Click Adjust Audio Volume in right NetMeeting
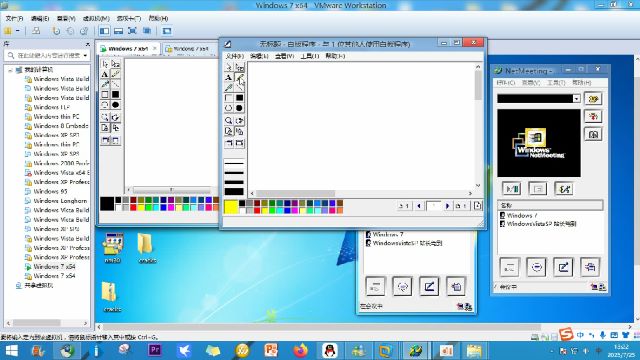The height and width of the screenshot is (360, 640). pos(564,189)
